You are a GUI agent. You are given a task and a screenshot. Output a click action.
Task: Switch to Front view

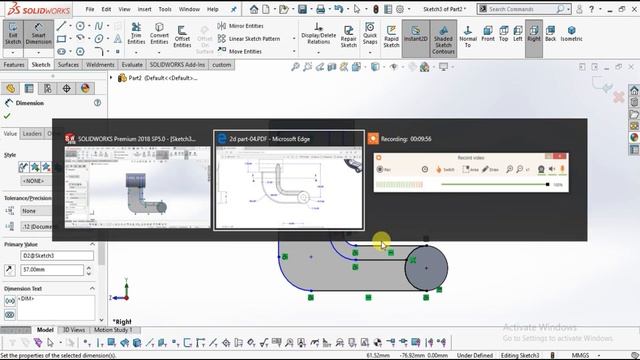(x=488, y=34)
